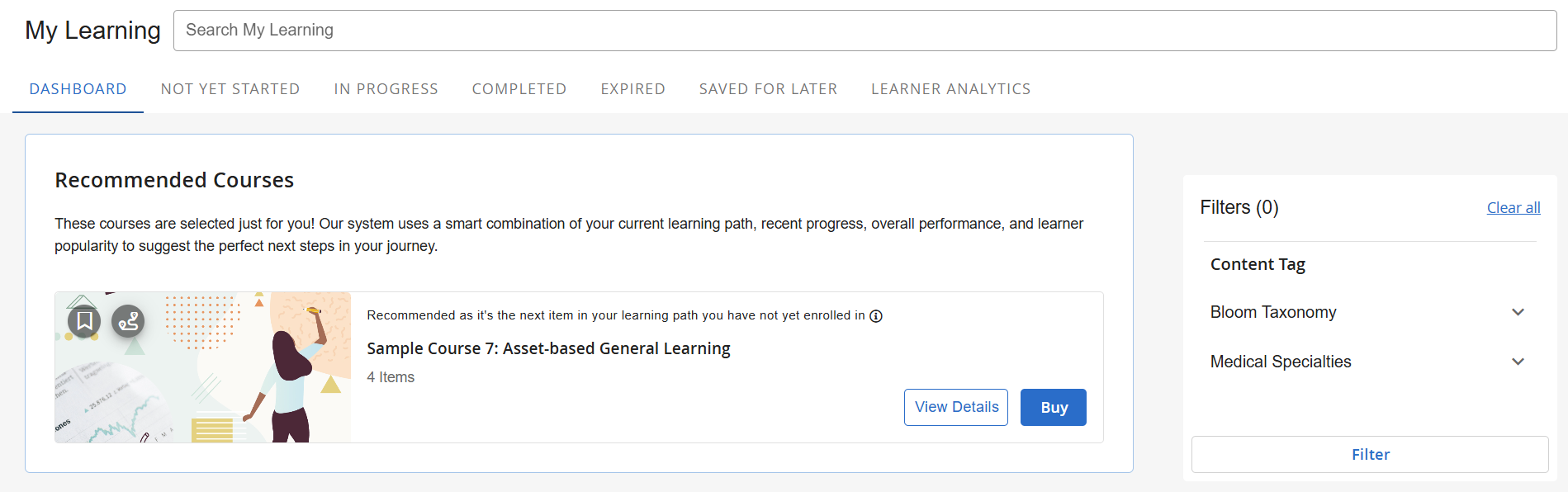Image resolution: width=1568 pixels, height=492 pixels.
Task: Click the View Details button
Action: click(x=956, y=407)
